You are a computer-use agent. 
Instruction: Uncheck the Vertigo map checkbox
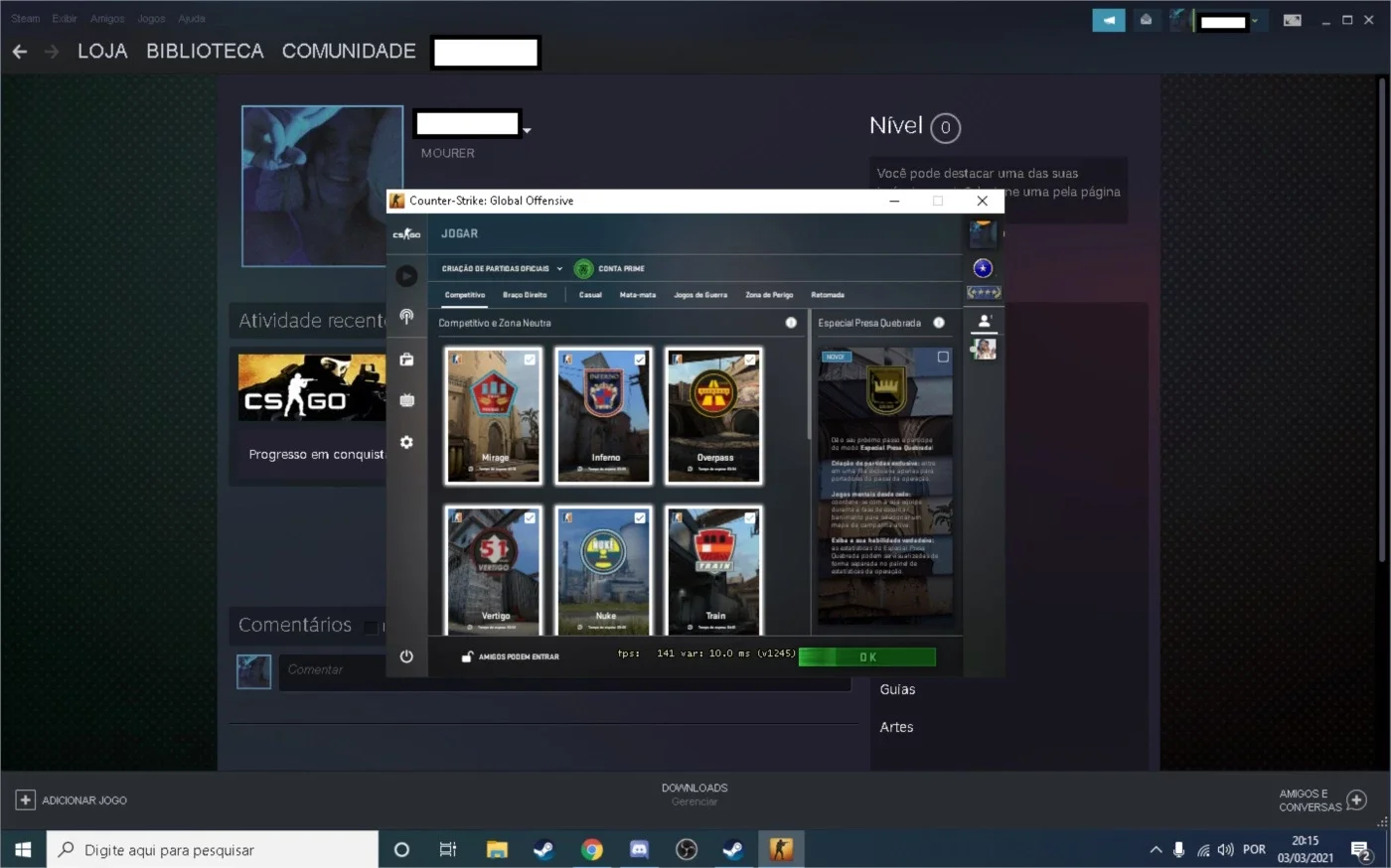pos(530,518)
